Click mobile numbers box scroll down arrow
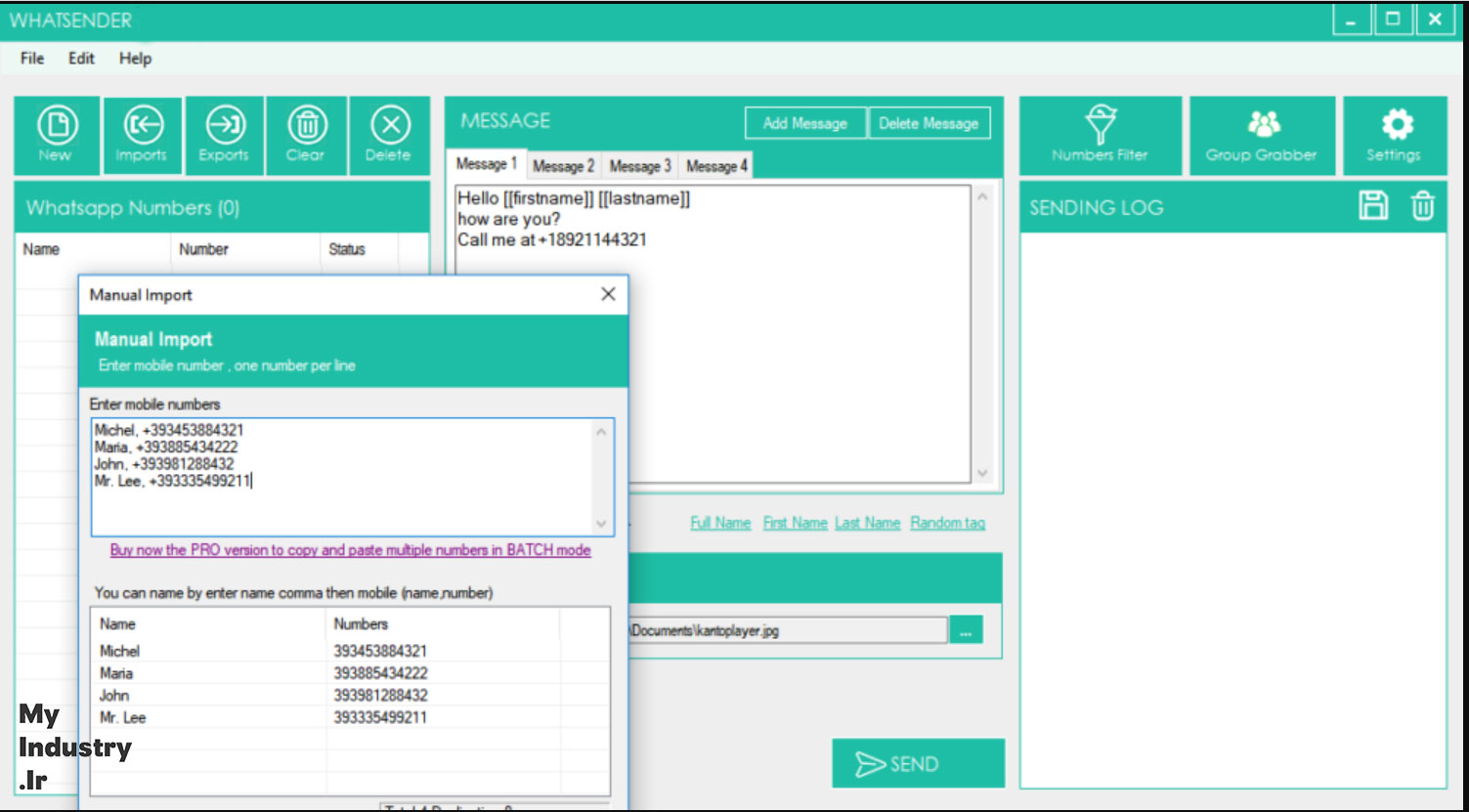The image size is (1469, 812). click(601, 524)
